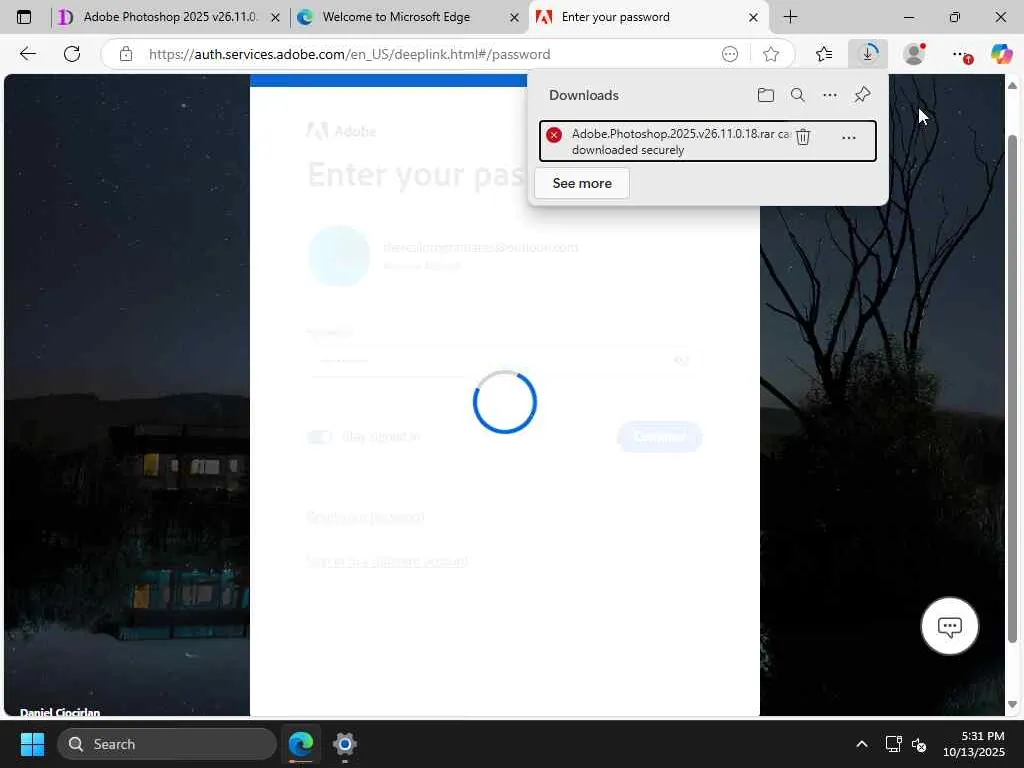This screenshot has height=768, width=1024.
Task: Open the network status tray icon
Action: point(893,744)
